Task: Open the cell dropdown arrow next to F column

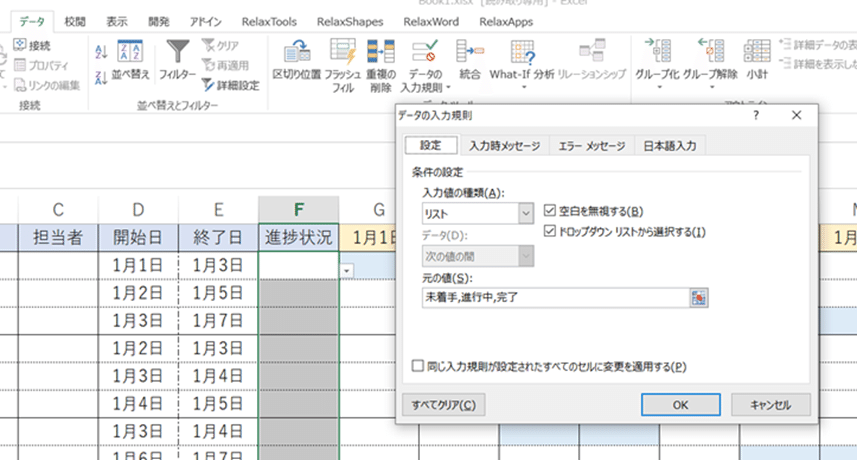Action: click(347, 271)
